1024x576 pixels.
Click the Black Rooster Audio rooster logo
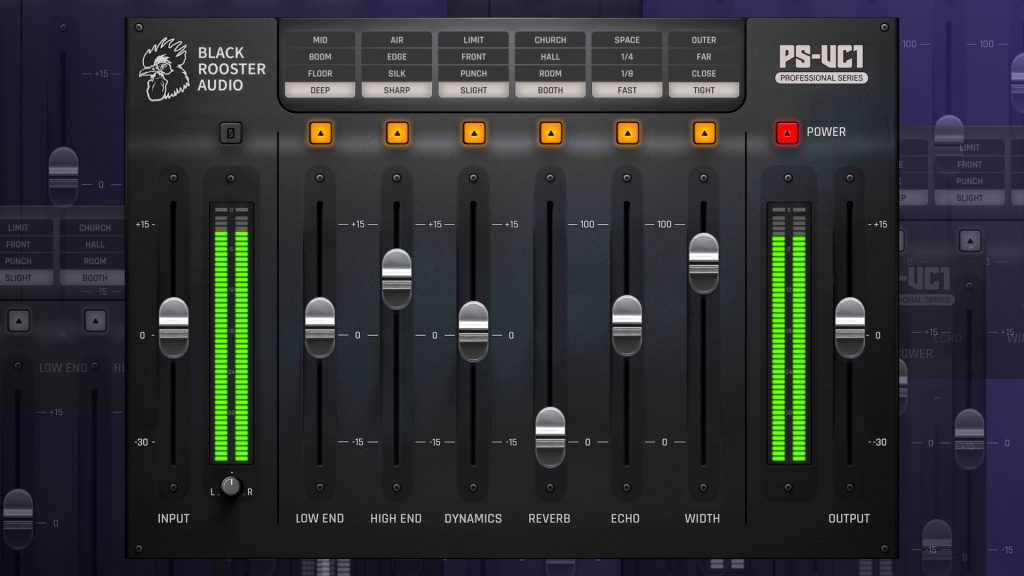165,69
